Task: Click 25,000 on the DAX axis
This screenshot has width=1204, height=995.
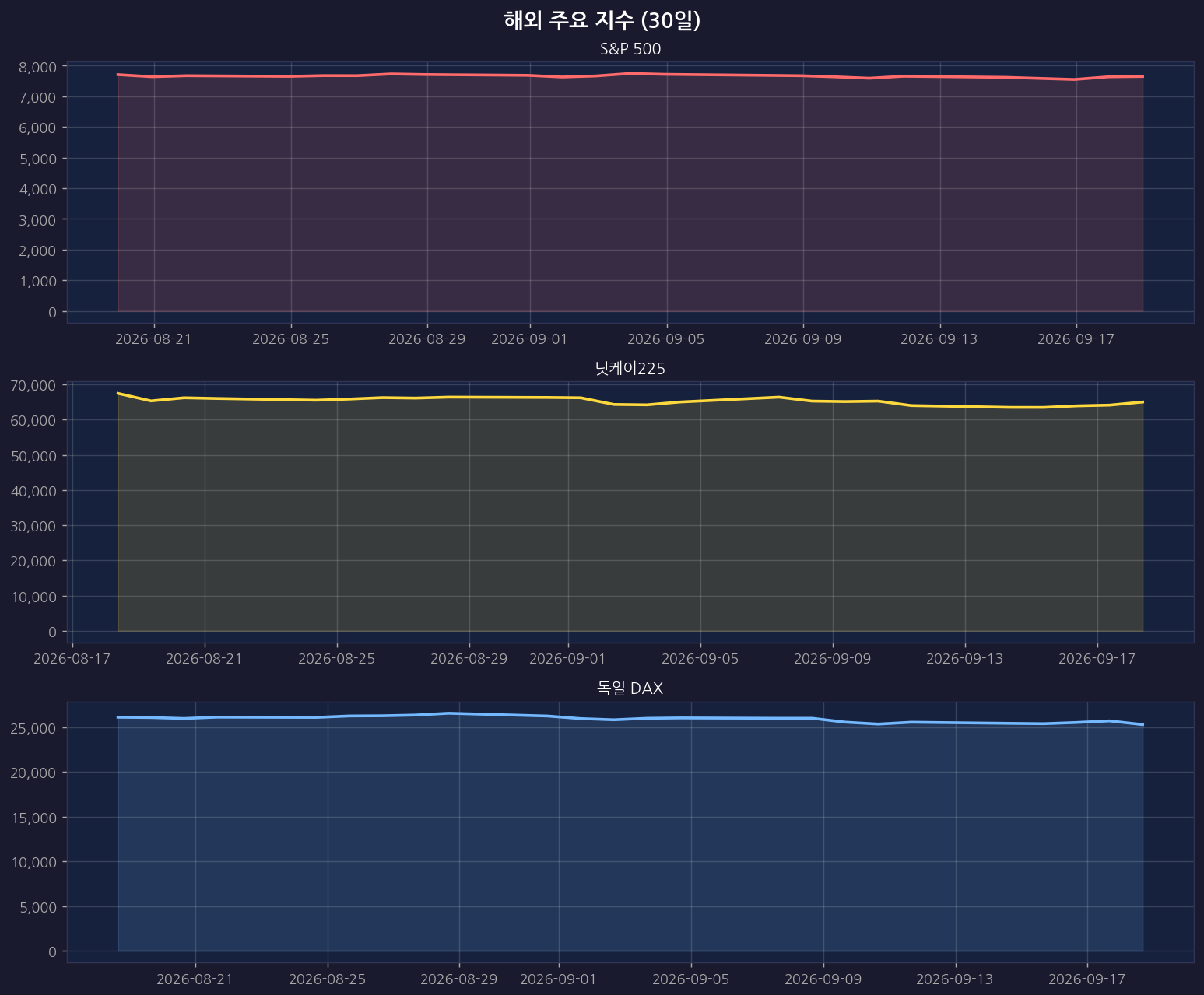Action: point(33,728)
